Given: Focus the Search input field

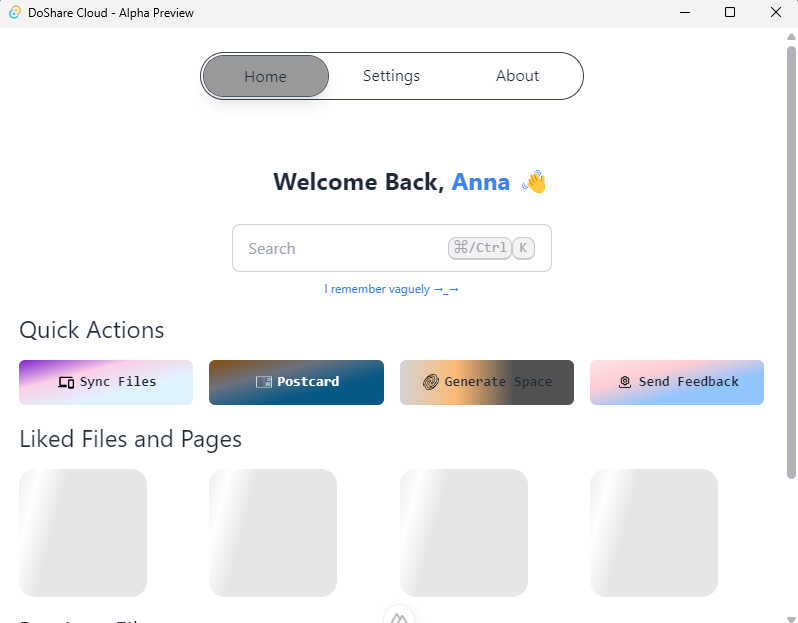Looking at the screenshot, I should click(x=340, y=248).
